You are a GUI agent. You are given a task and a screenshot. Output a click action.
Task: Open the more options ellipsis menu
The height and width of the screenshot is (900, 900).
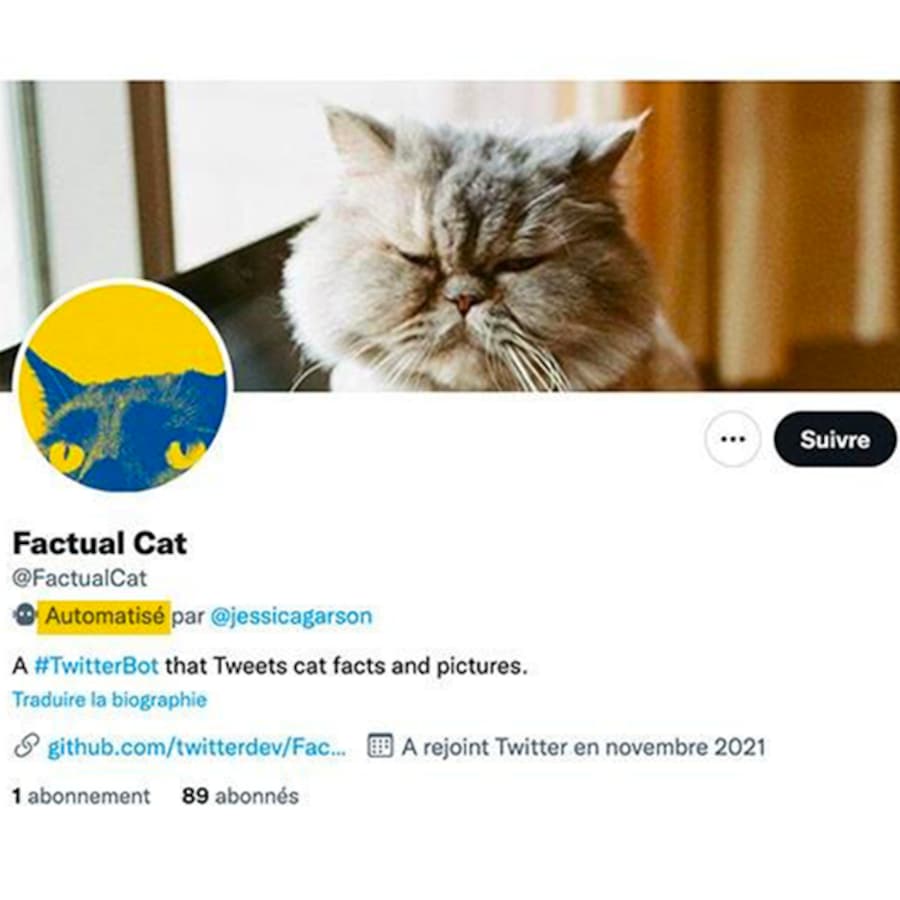tap(731, 438)
